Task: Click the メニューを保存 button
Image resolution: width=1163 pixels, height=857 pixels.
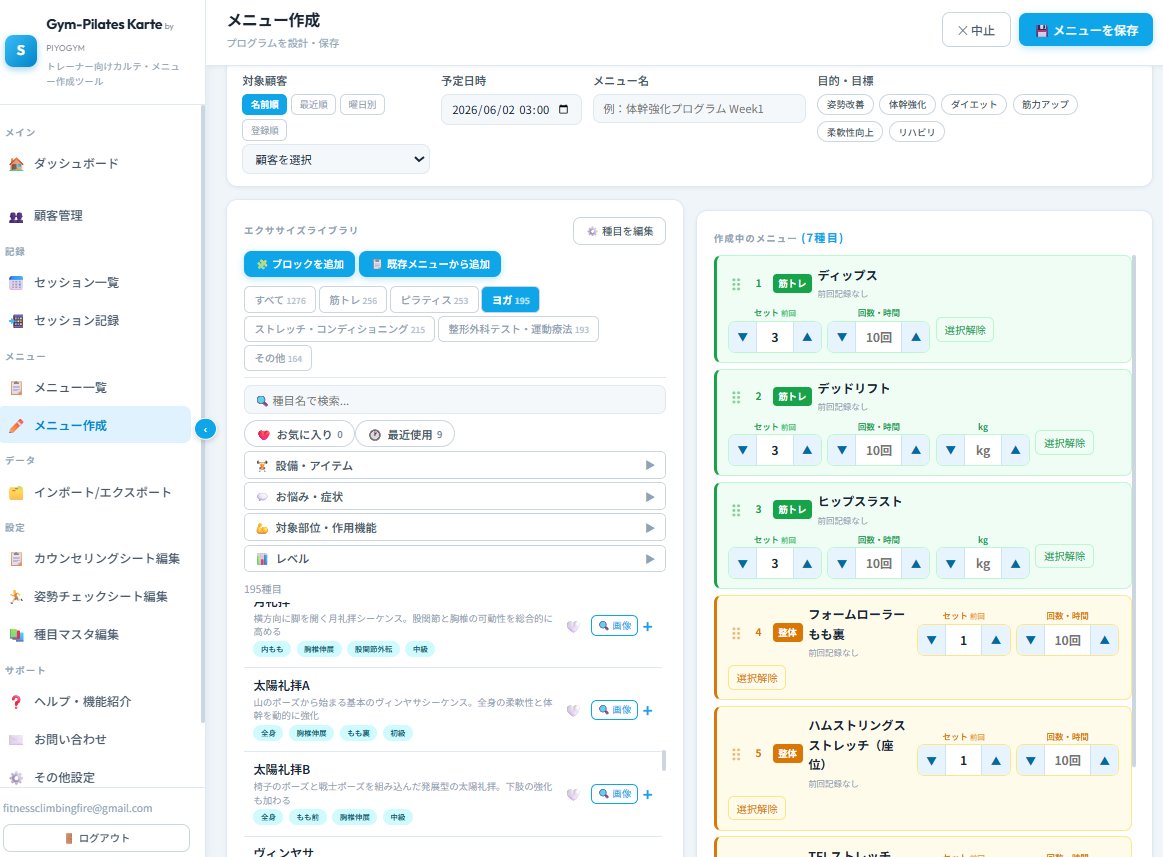Action: 1085,30
